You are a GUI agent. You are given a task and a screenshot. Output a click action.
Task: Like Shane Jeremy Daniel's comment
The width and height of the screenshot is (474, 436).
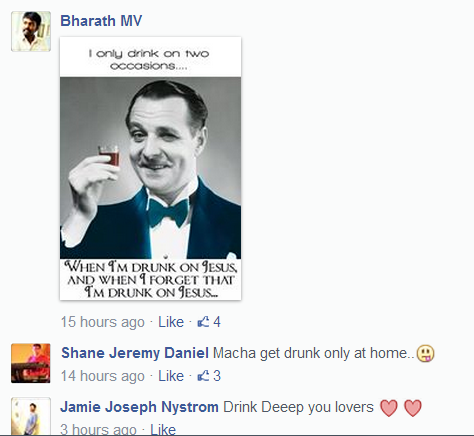pyautogui.click(x=171, y=376)
